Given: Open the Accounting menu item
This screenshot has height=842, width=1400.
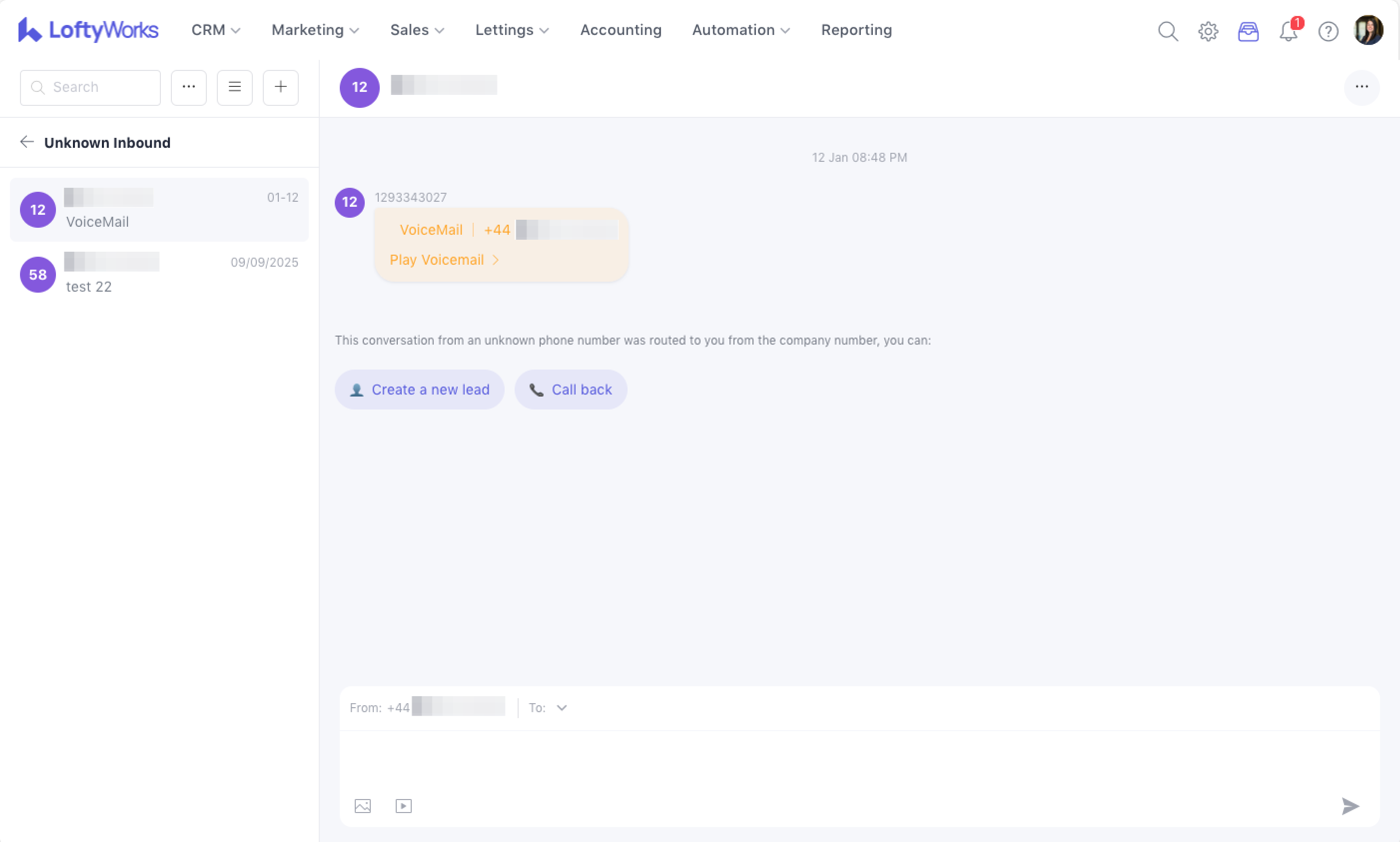Looking at the screenshot, I should point(620,30).
